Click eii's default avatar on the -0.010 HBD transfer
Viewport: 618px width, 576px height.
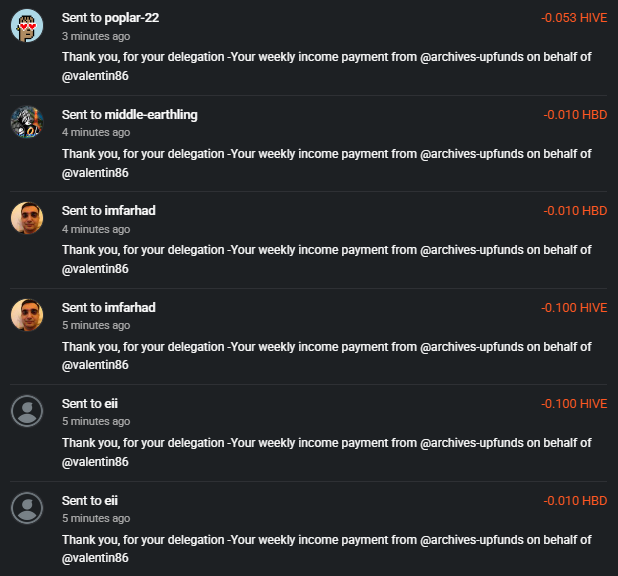(x=27, y=507)
